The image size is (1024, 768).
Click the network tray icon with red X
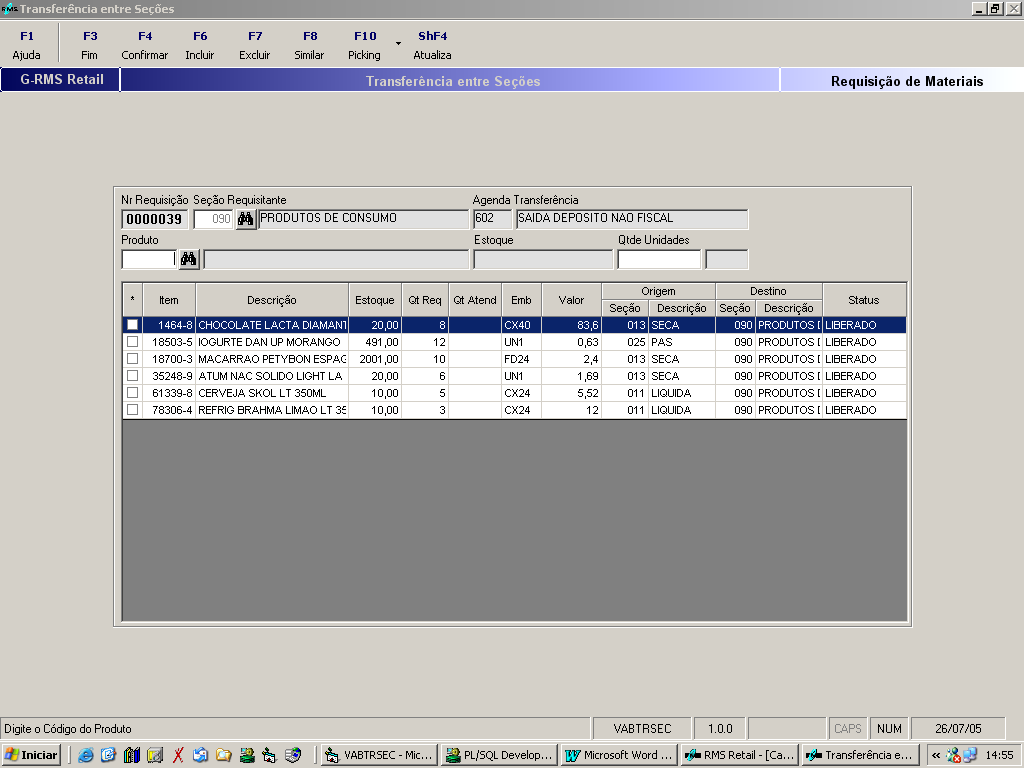point(953,755)
